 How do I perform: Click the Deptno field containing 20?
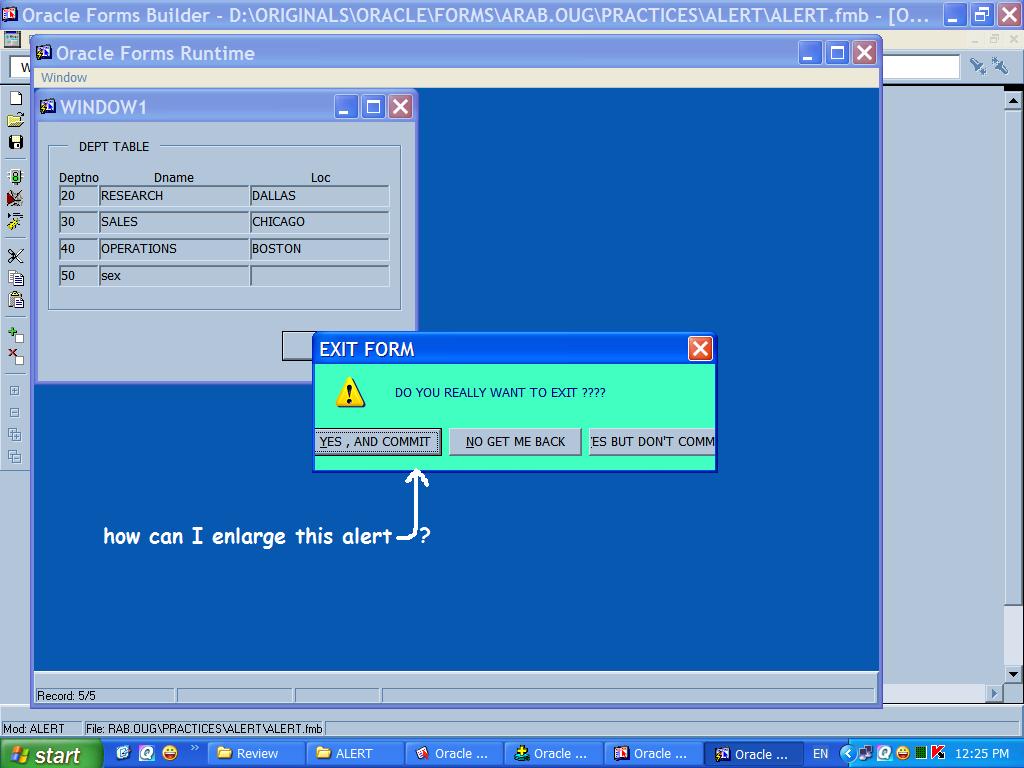78,196
